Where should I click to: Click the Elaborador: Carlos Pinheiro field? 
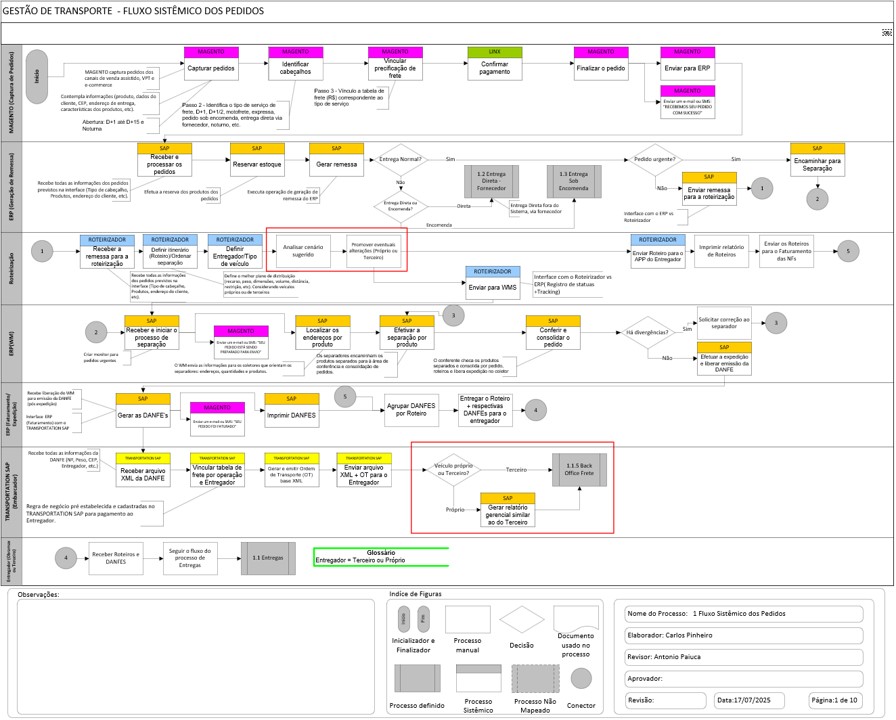(x=743, y=635)
